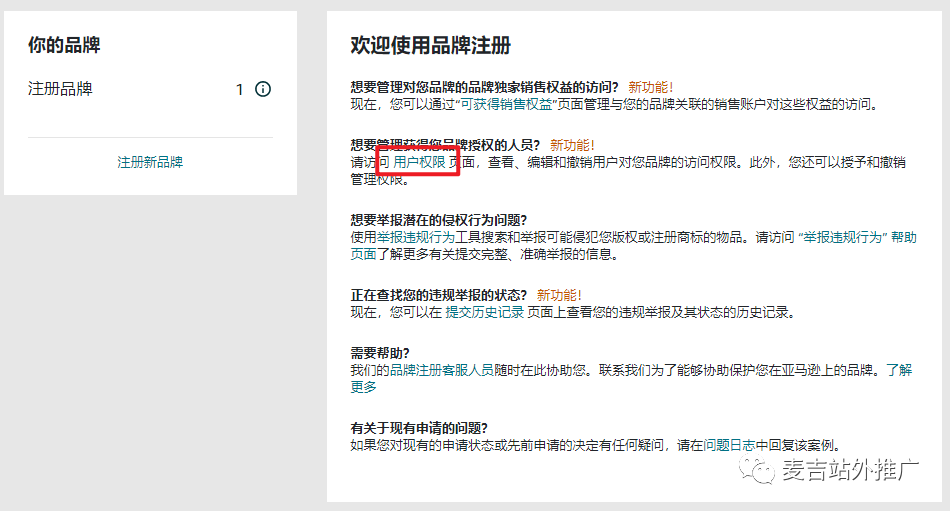Open the 用户权限 page link
This screenshot has height=511, width=950.
pyautogui.click(x=419, y=162)
